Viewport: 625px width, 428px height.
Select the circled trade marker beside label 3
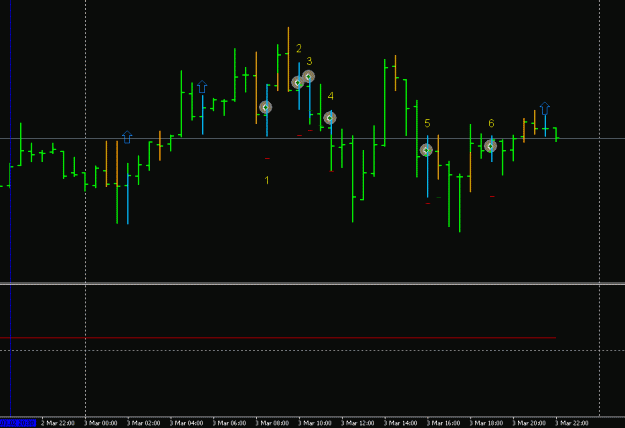click(x=308, y=77)
